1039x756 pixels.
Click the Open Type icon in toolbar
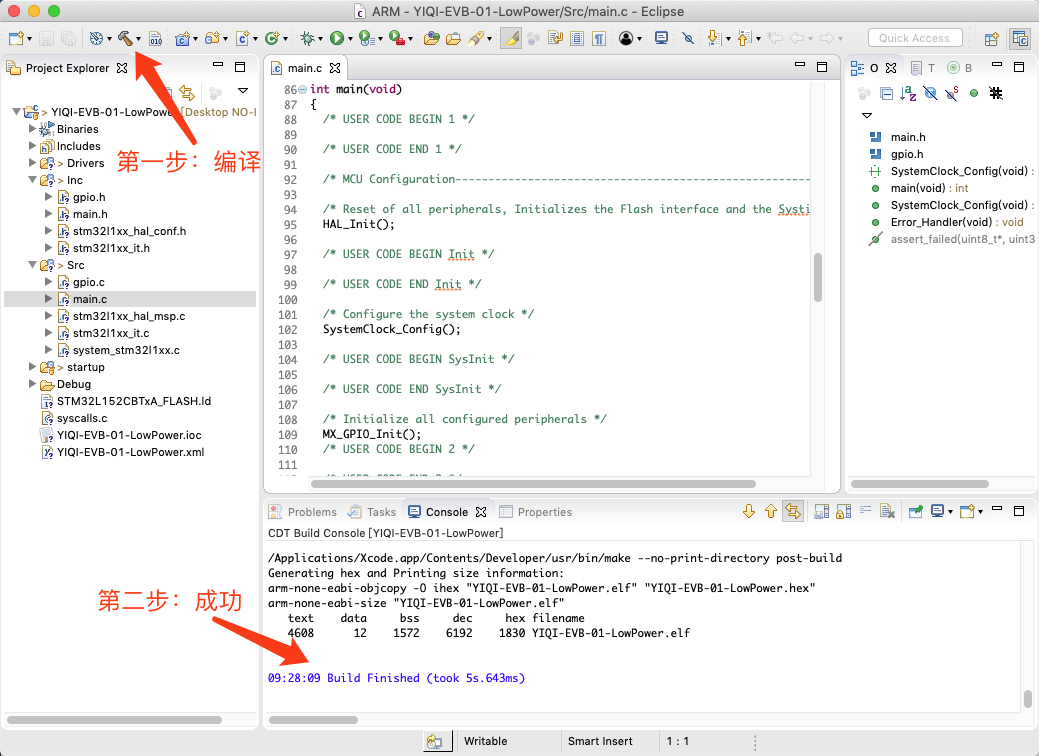tap(431, 38)
